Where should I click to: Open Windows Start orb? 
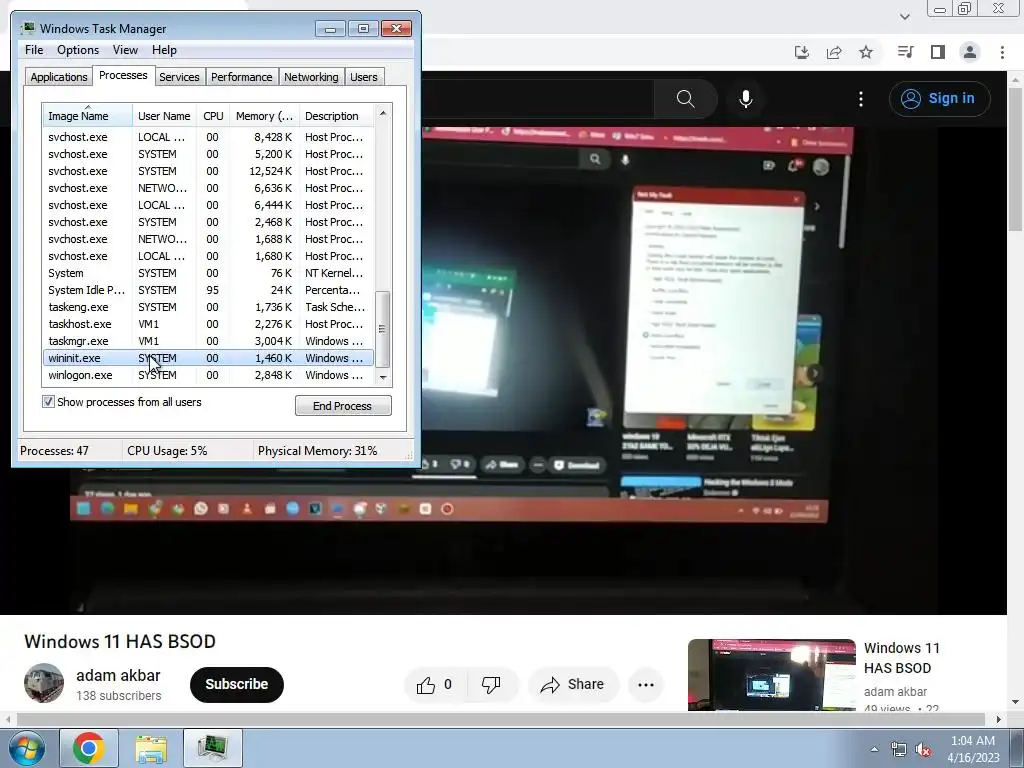26,748
